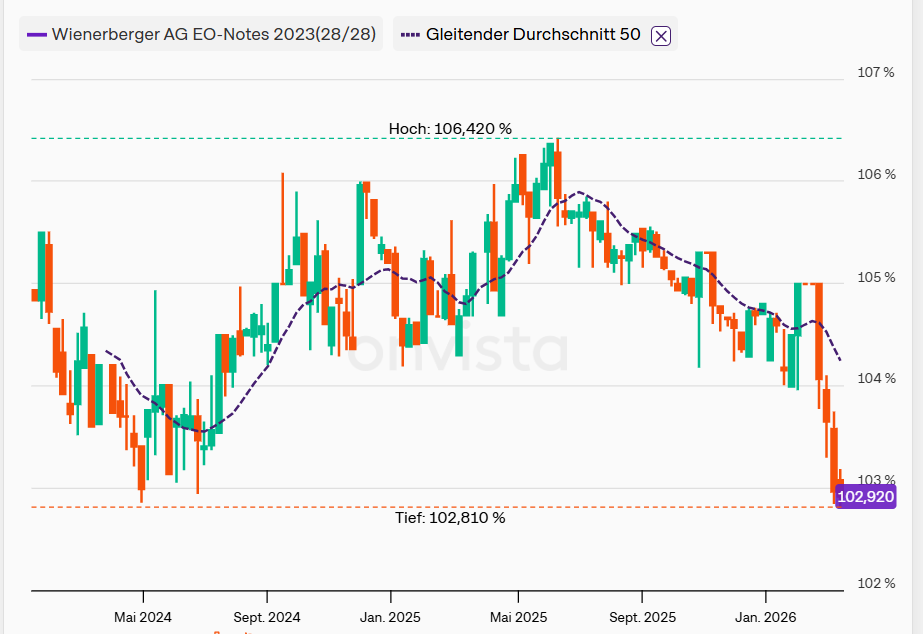Viewport: 923px width, 634px height.
Task: Click the Sept. 2025 date label
Action: pos(642,618)
